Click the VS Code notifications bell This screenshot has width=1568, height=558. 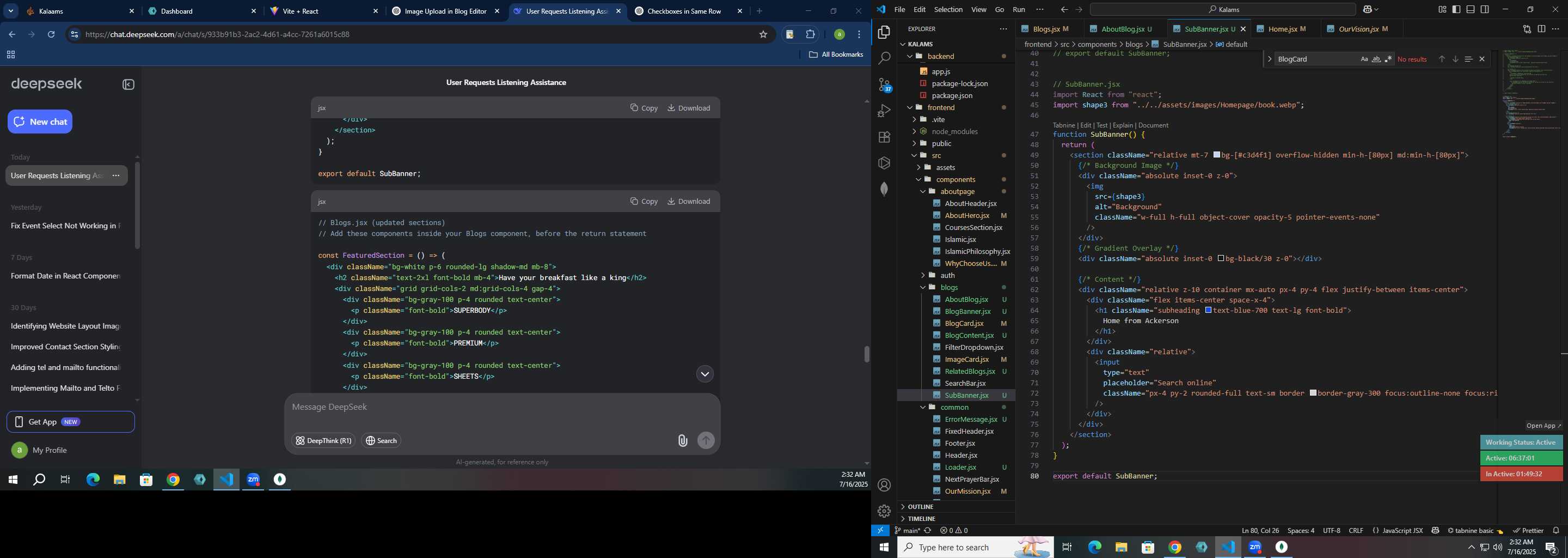(x=1556, y=531)
